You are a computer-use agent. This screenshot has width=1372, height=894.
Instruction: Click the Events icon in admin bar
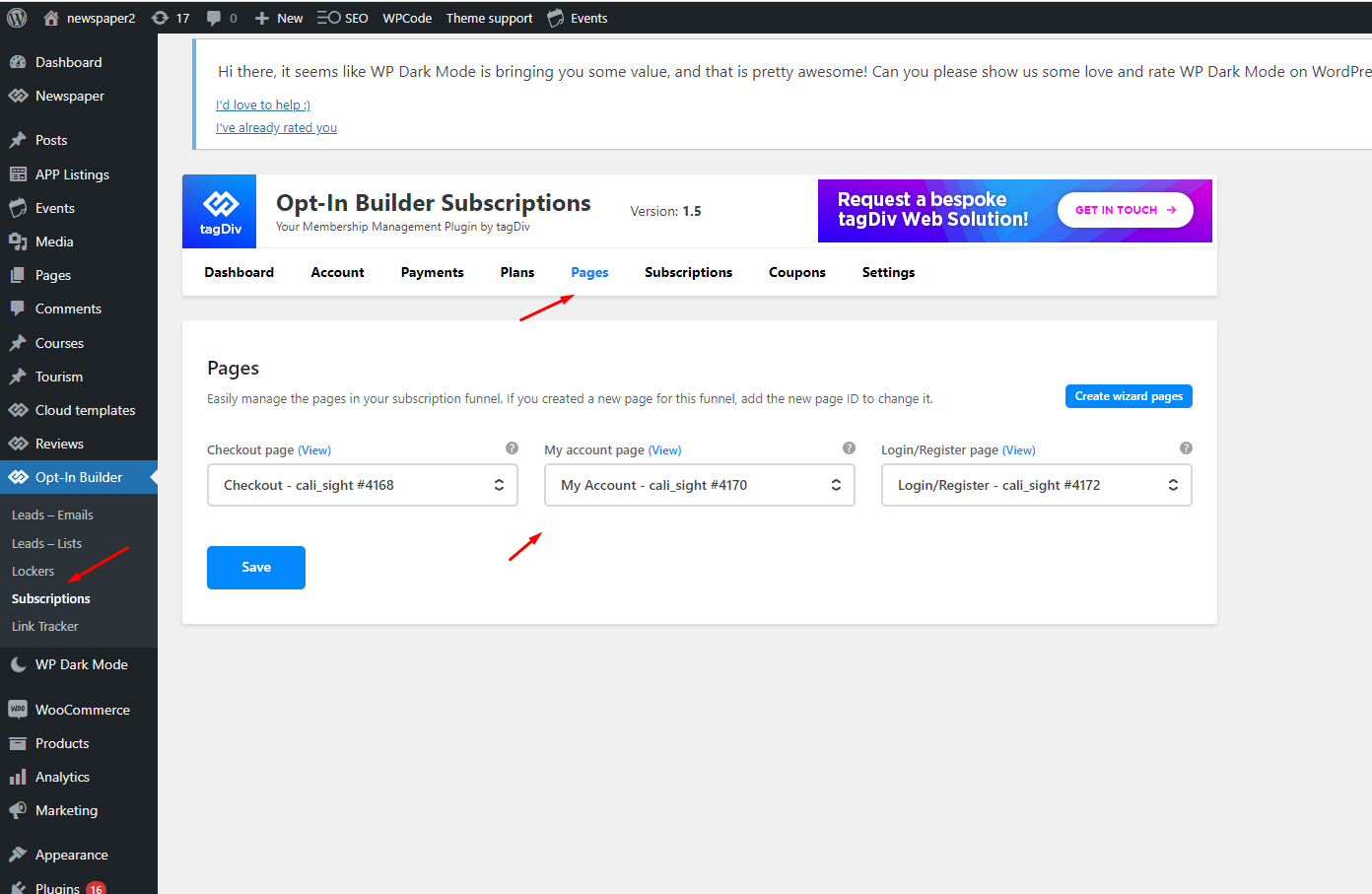[x=556, y=18]
